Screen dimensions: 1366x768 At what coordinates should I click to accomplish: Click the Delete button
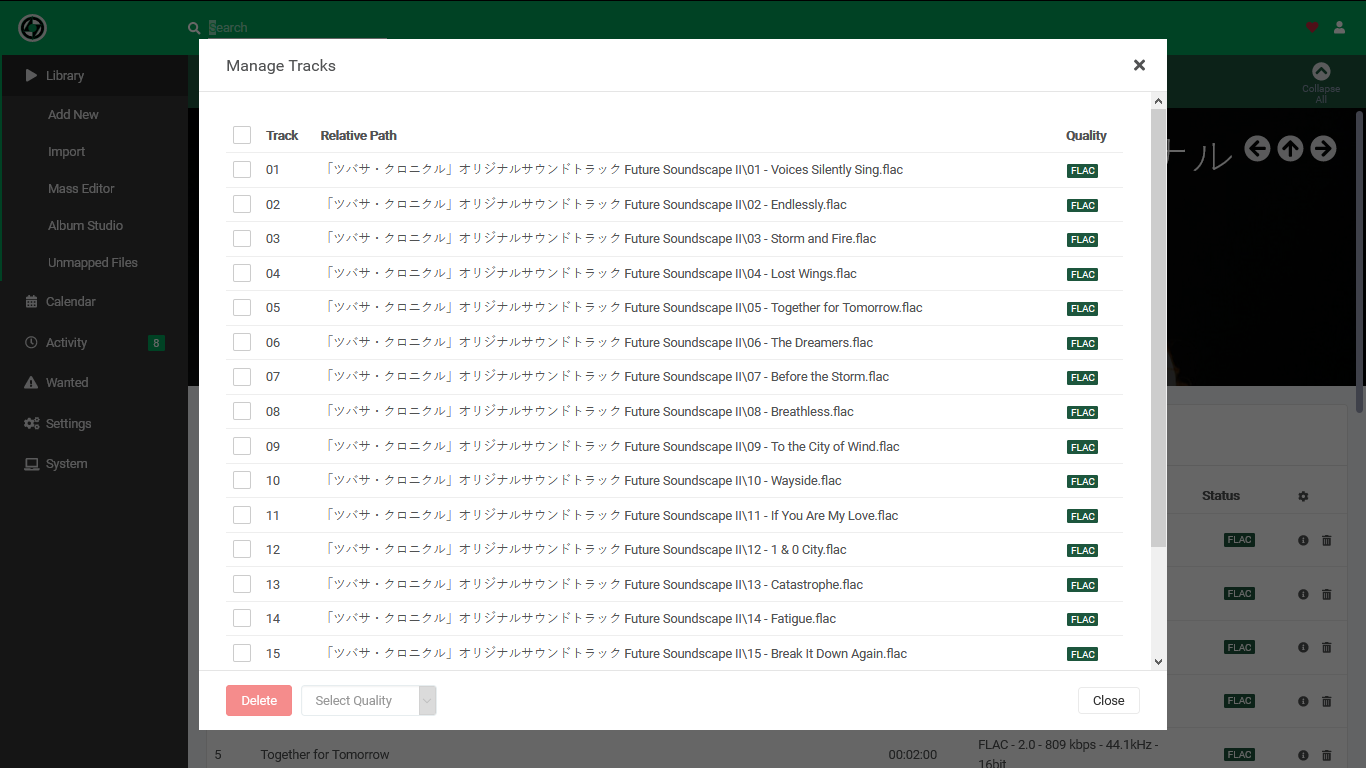pos(258,700)
